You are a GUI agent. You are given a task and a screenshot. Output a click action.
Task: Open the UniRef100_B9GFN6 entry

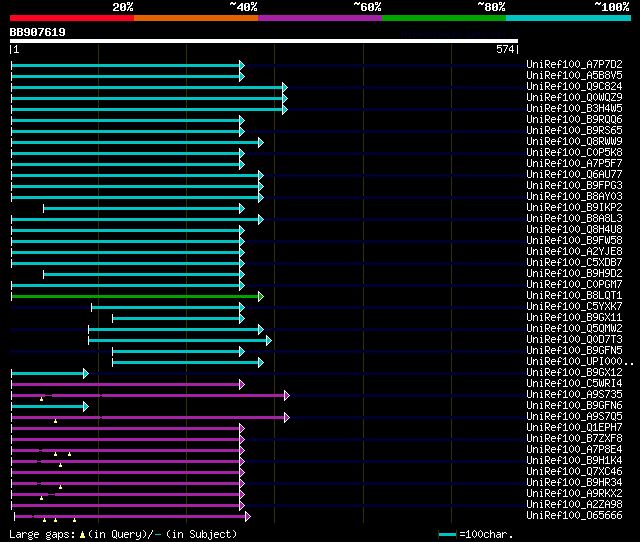tap(574, 406)
